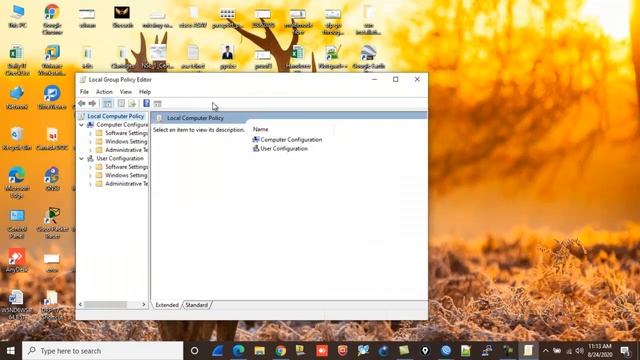Select the This PC desktop icon
Image resolution: width=640 pixels, height=360 pixels.
pos(17,16)
